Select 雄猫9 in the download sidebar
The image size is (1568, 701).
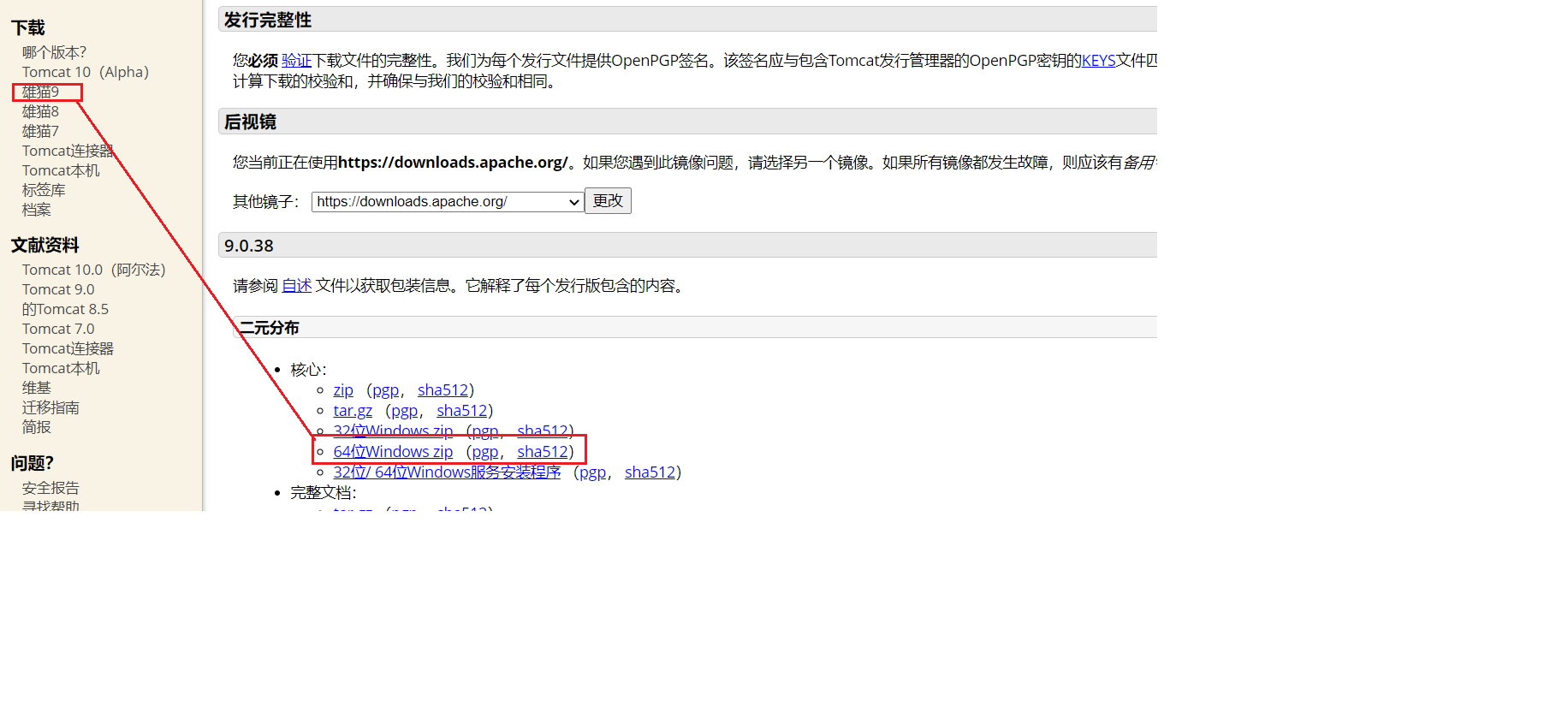click(x=40, y=92)
